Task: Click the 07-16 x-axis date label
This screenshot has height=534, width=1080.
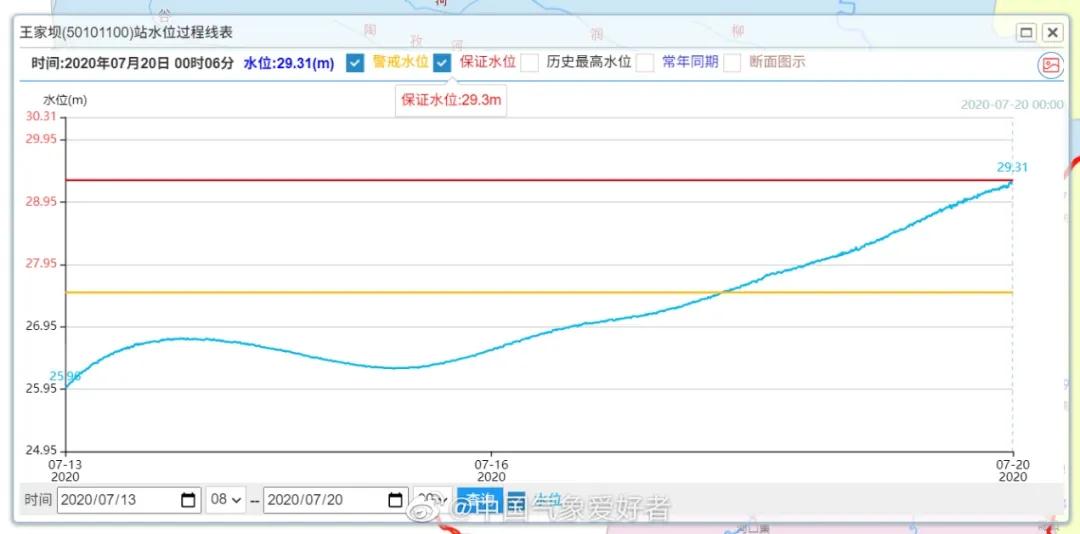Action: tap(492, 465)
